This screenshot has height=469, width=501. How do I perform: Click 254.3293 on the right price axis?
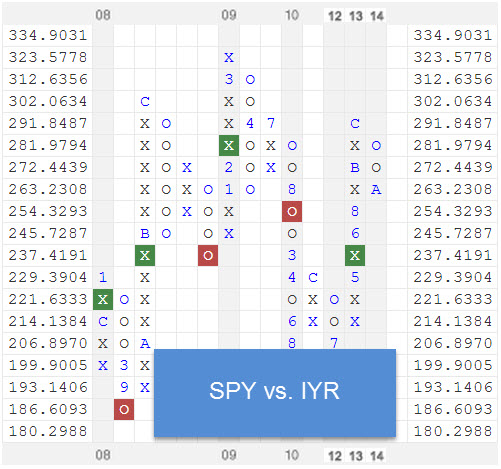point(453,211)
